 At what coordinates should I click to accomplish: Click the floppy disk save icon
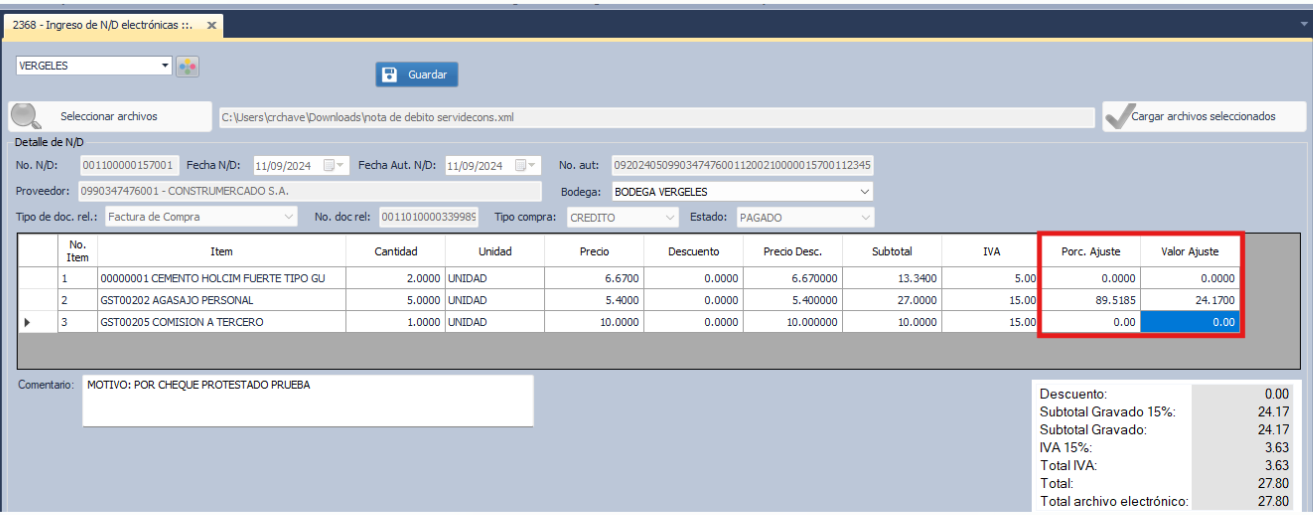coord(390,74)
